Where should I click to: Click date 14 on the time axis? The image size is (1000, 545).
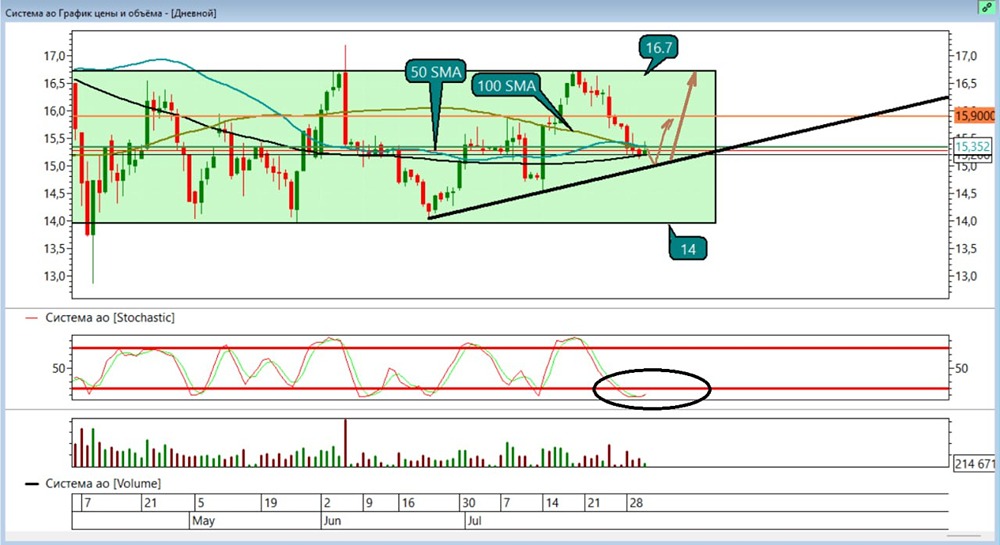[552, 503]
